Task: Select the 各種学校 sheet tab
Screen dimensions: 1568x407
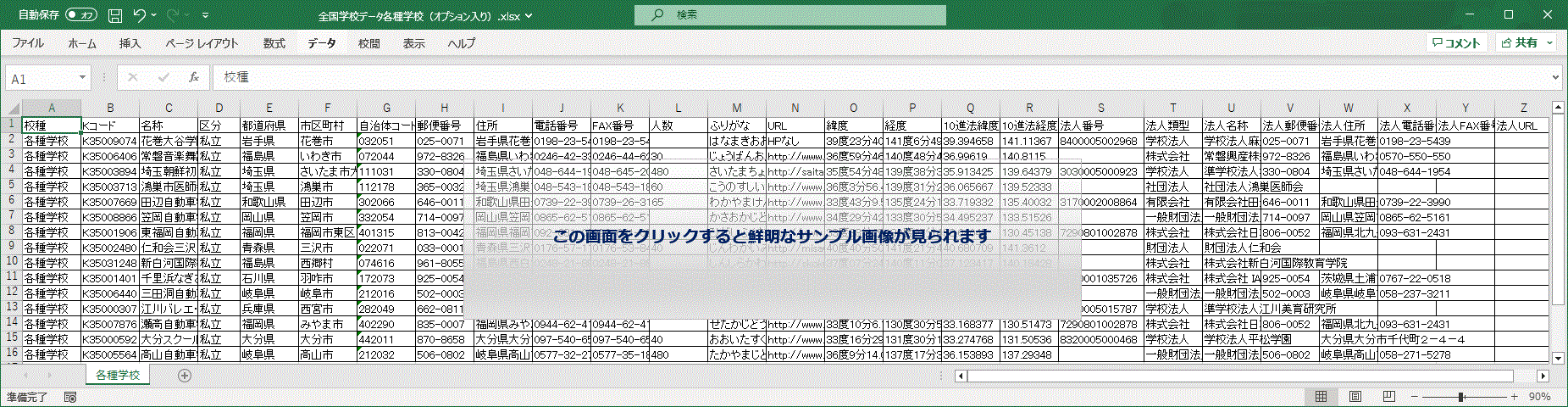Action: pyautogui.click(x=117, y=375)
